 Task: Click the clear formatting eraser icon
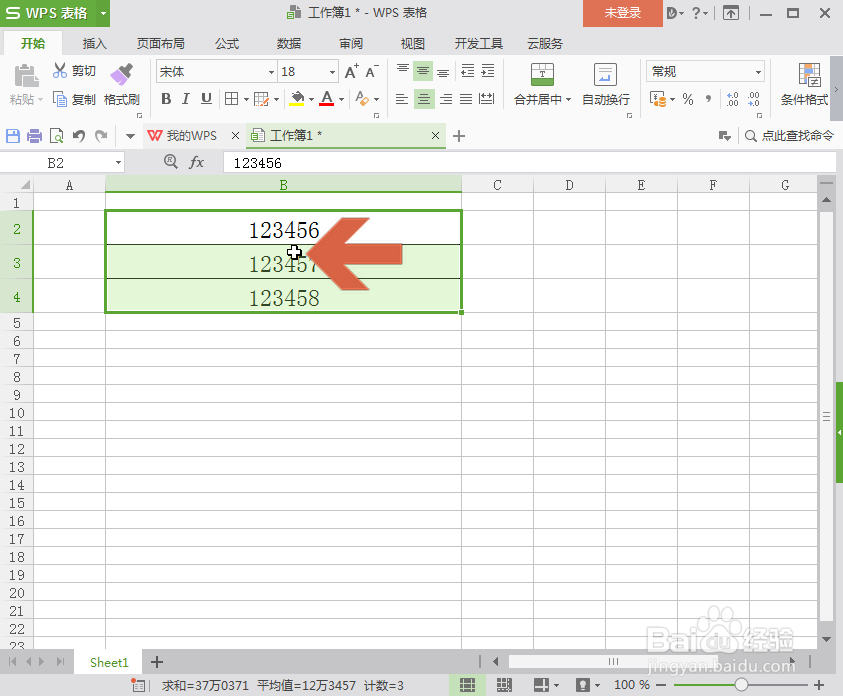tap(362, 99)
